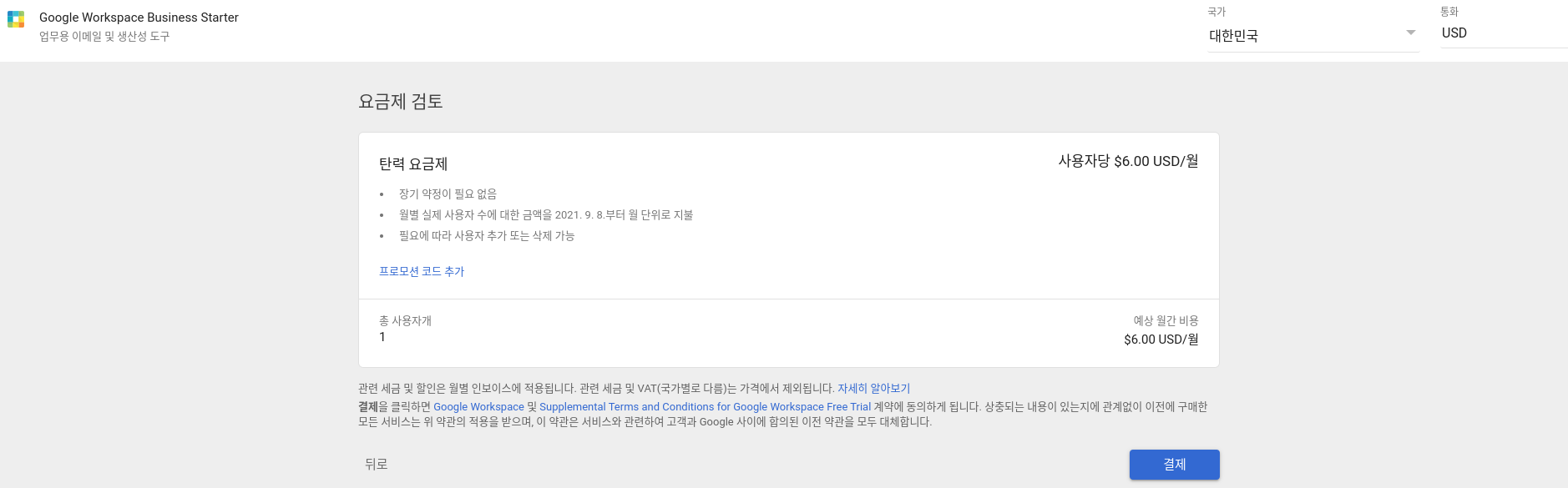Select the estimated $6.00 USD/월 monthly cost

click(1161, 340)
